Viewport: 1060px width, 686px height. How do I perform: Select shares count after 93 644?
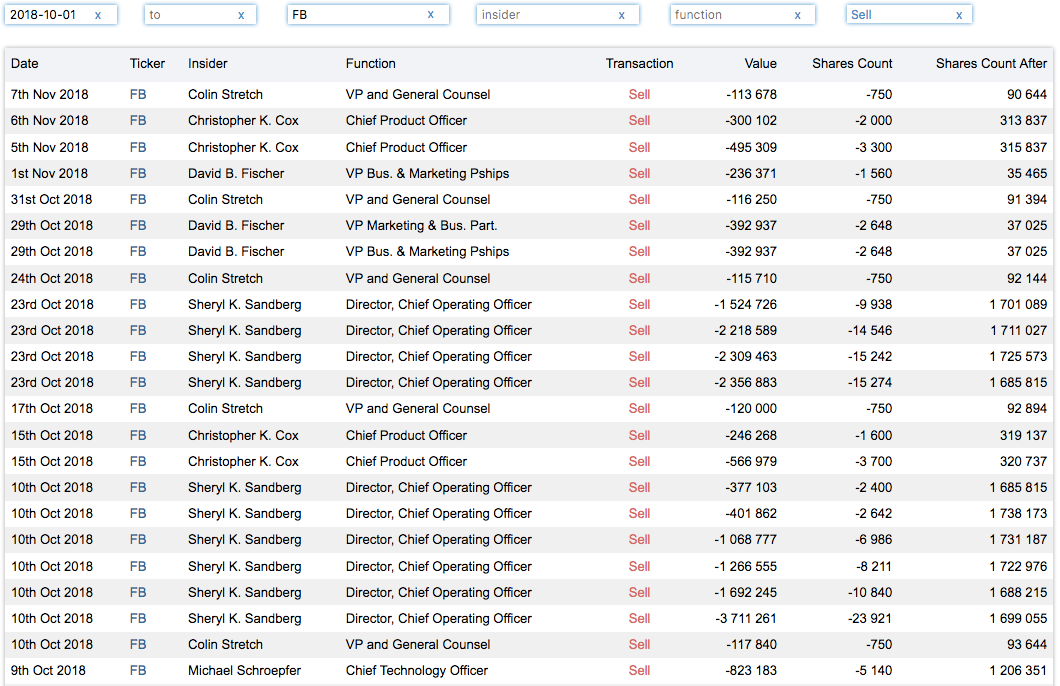tap(1027, 645)
